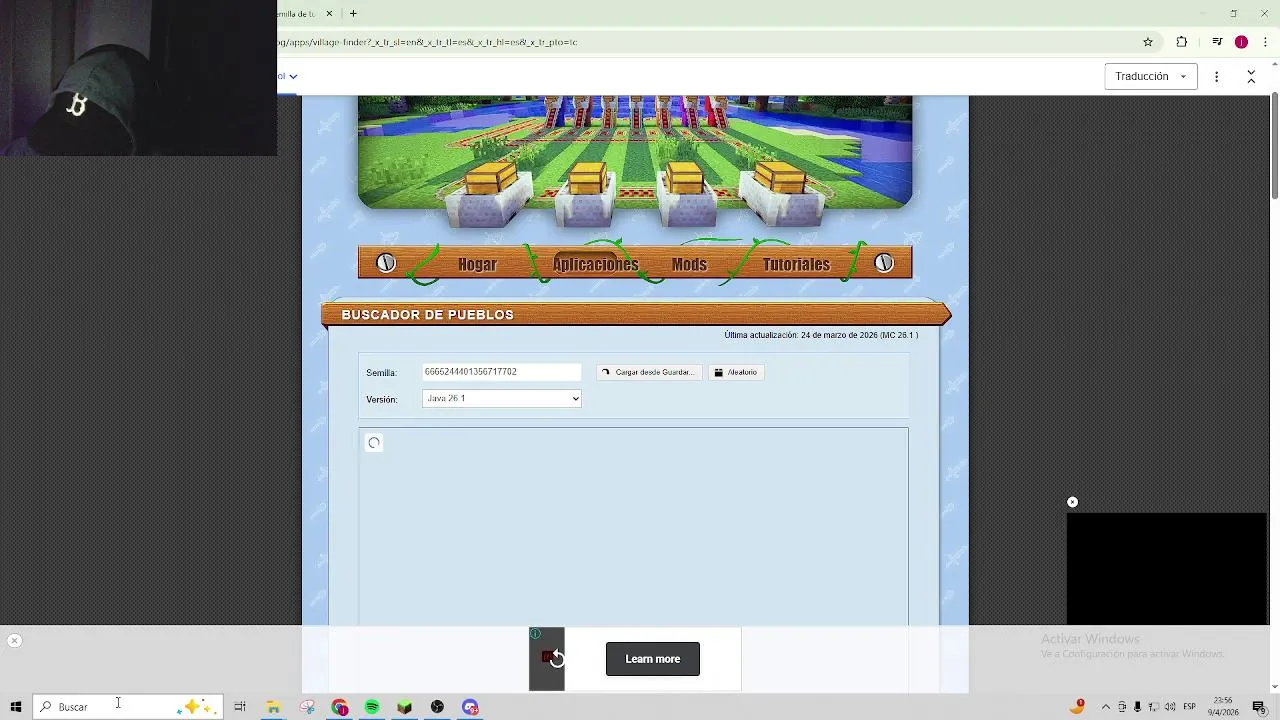This screenshot has height=720, width=1280.
Task: Go to the Hogar menu item
Action: click(477, 264)
